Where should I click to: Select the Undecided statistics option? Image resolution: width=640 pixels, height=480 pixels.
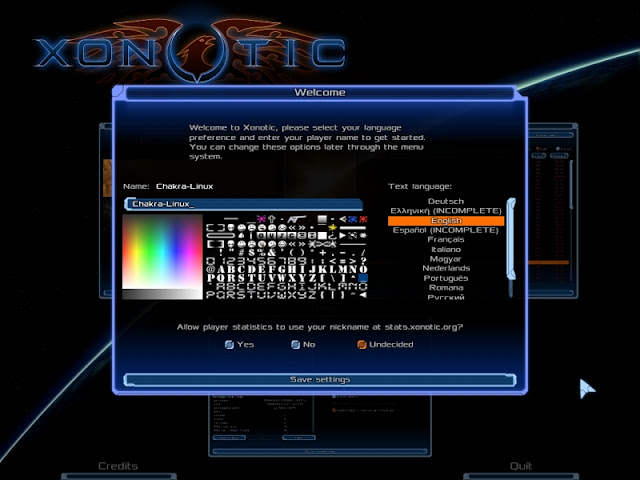tap(385, 344)
